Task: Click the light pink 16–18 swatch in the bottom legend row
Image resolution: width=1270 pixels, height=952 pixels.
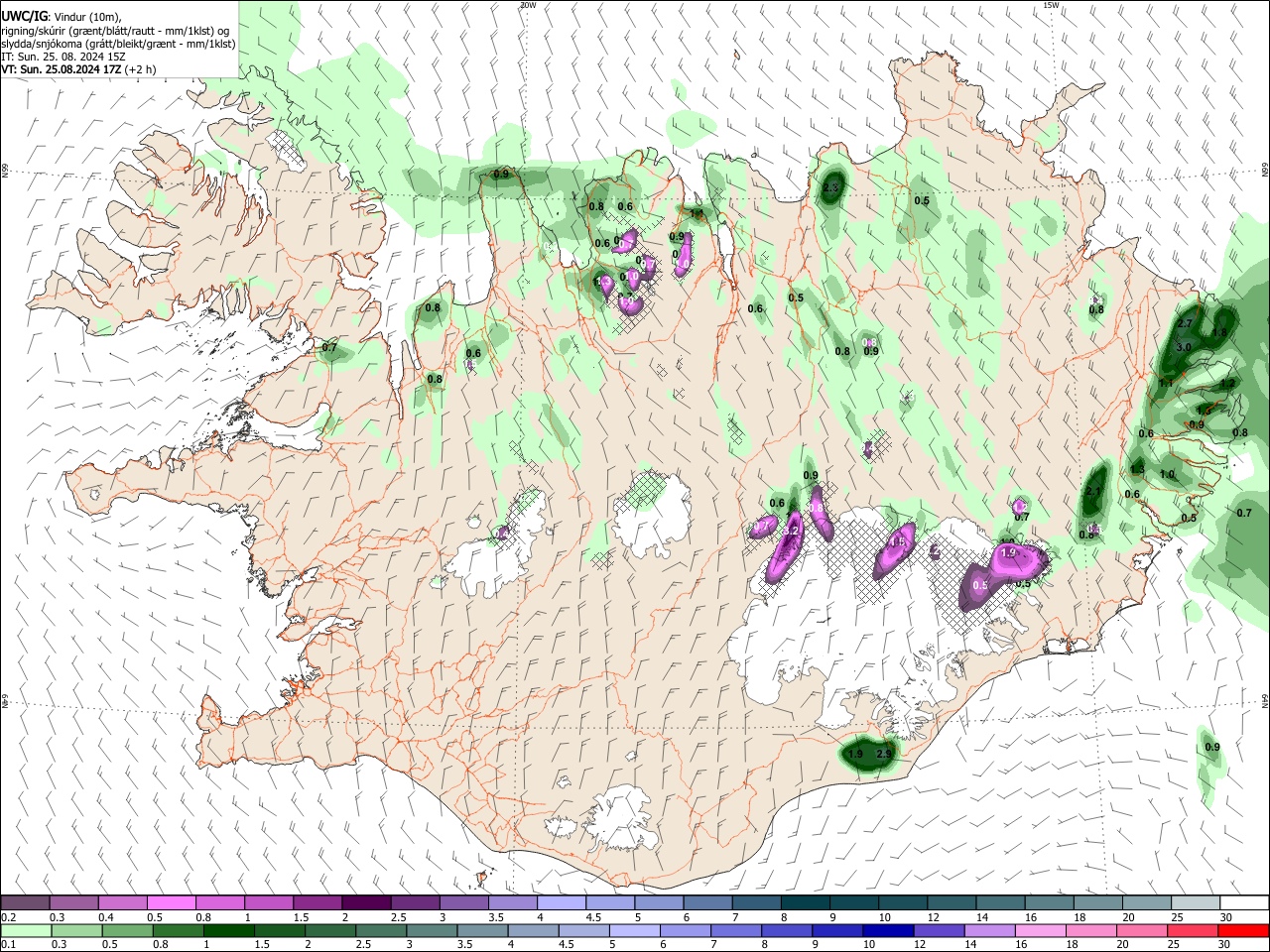Action: pyautogui.click(x=1040, y=931)
